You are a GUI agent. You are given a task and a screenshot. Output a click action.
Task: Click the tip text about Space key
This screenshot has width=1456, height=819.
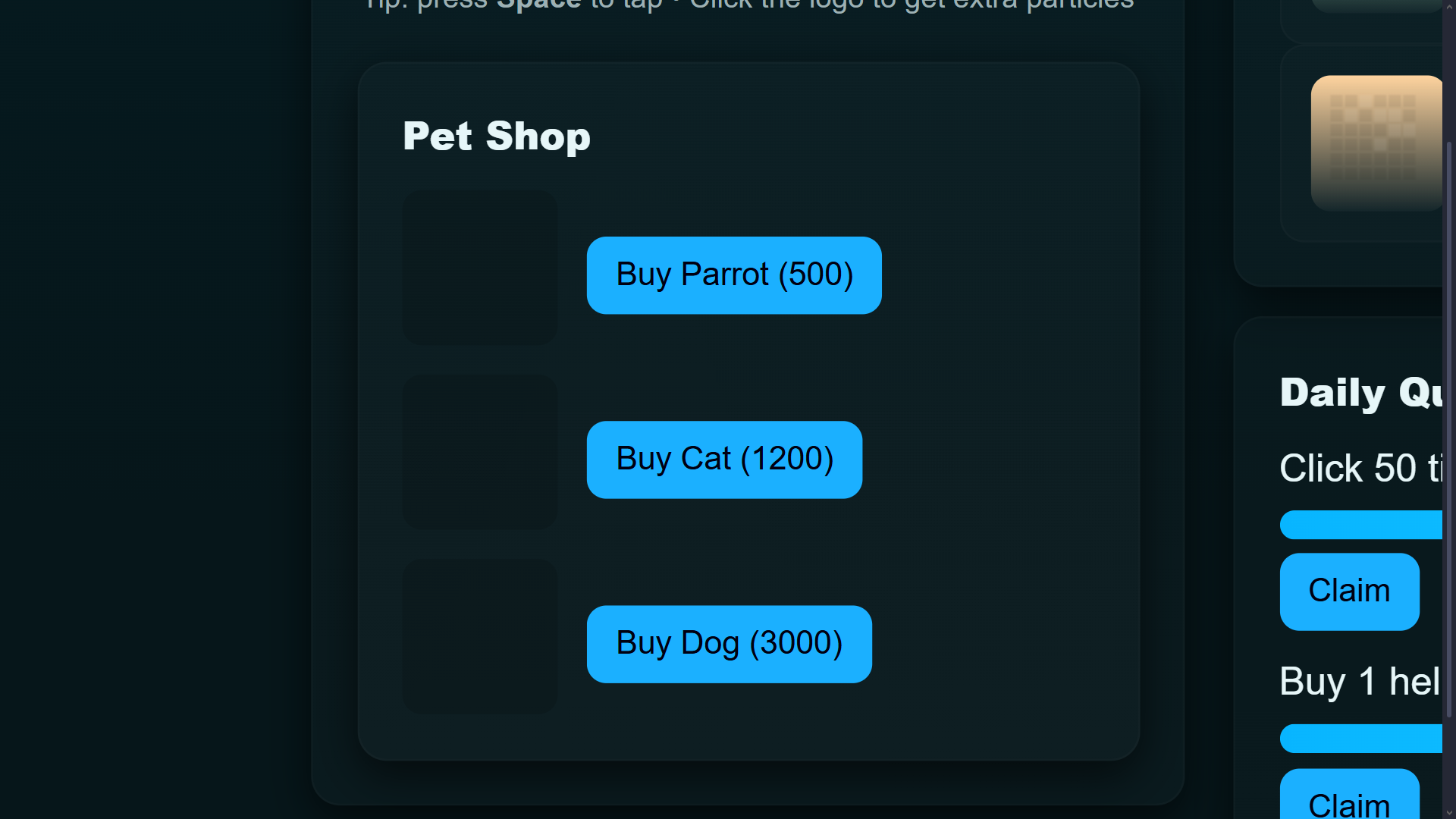(749, 5)
